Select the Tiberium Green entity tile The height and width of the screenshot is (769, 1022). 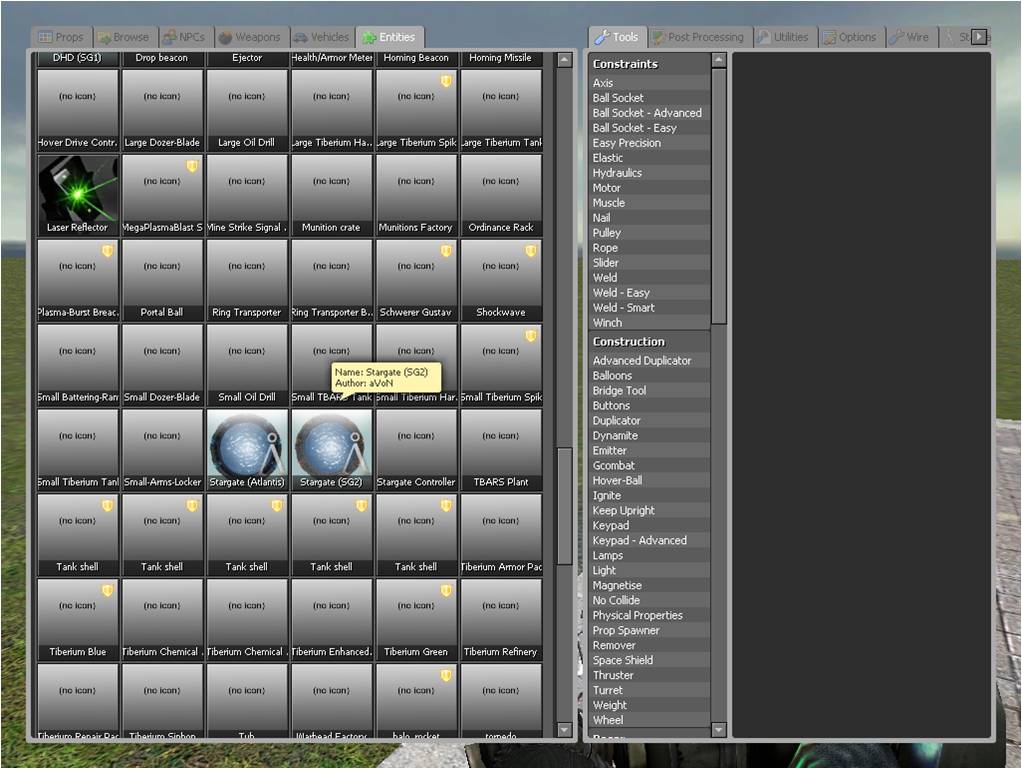416,619
